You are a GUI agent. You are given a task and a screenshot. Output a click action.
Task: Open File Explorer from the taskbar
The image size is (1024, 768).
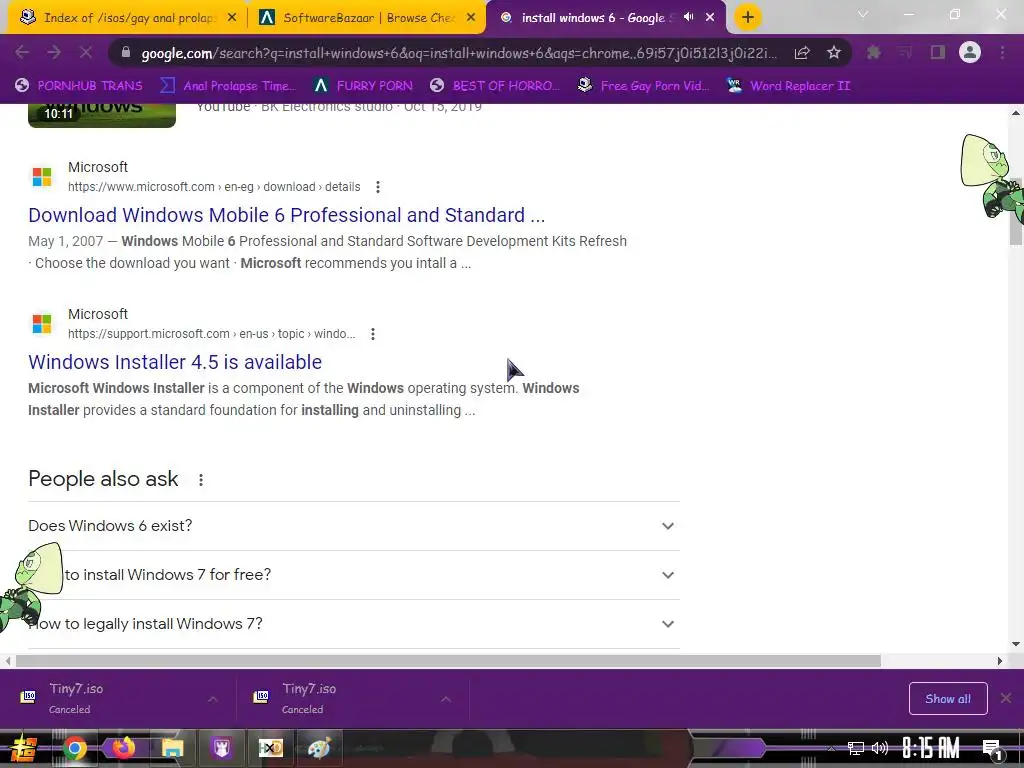tap(172, 748)
